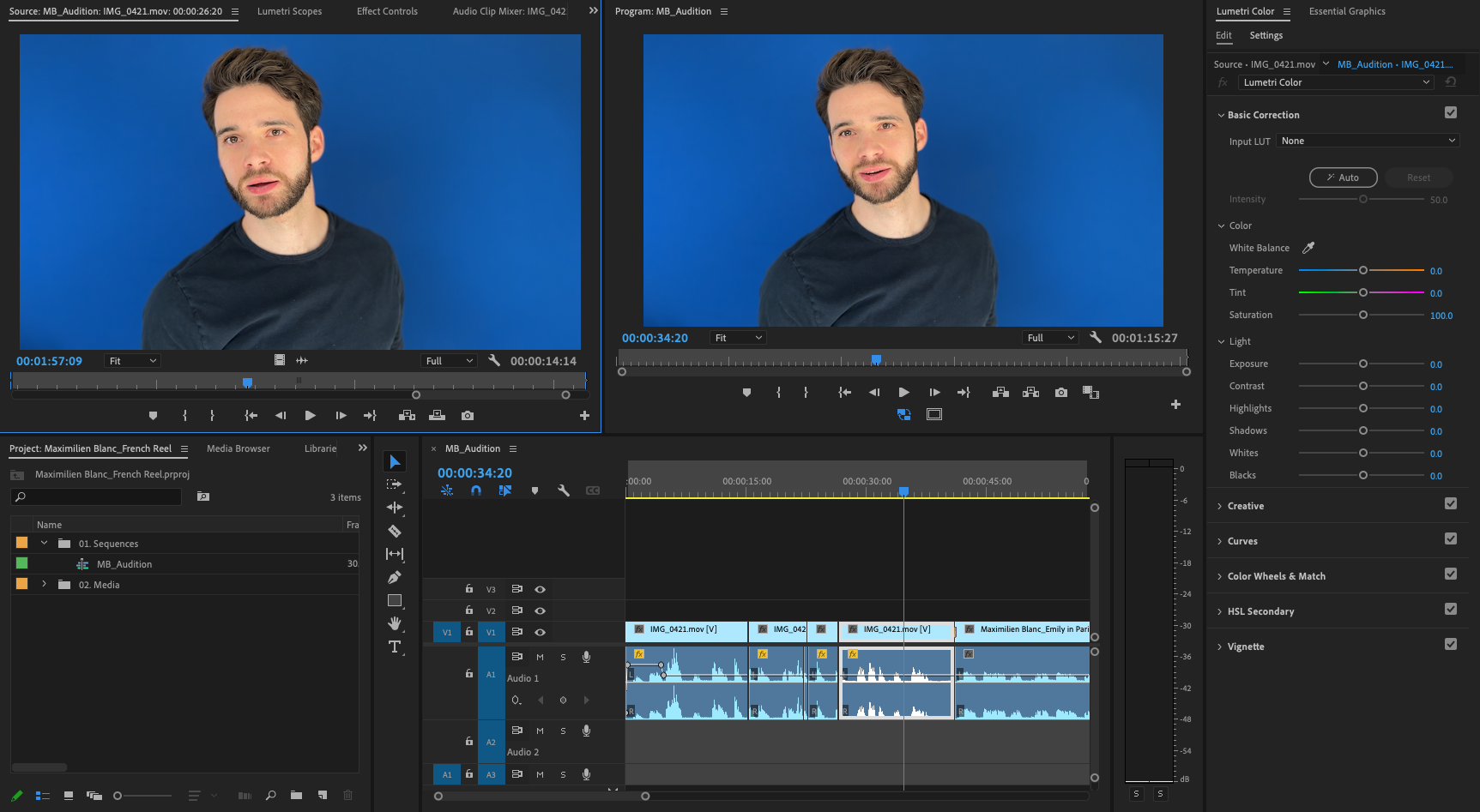
Task: Select the Hand tool
Action: click(395, 623)
